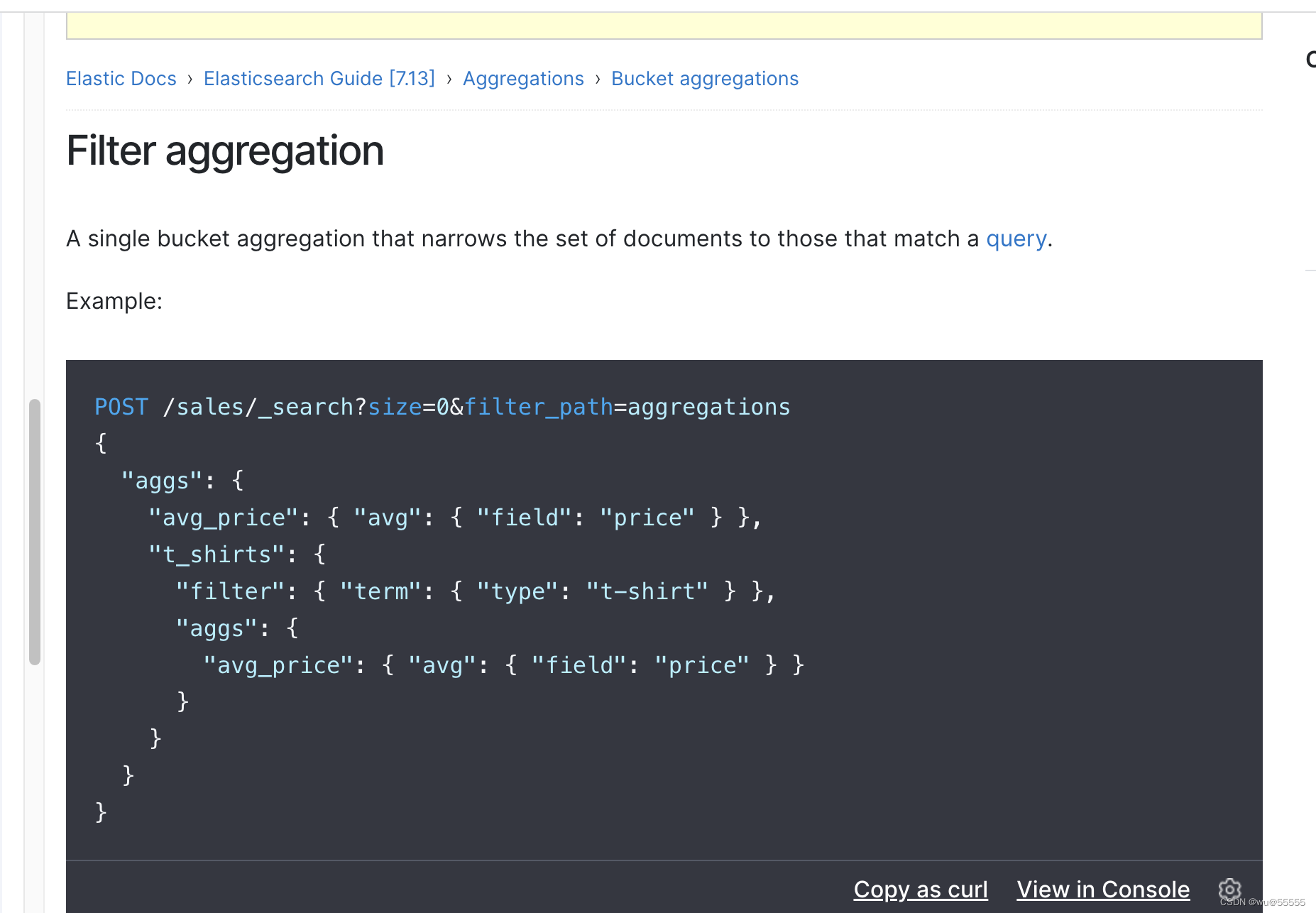This screenshot has height=913, width=1316.
Task: Click the nested '"avg_price"' line inside t_shirts aggs
Action: click(x=503, y=665)
